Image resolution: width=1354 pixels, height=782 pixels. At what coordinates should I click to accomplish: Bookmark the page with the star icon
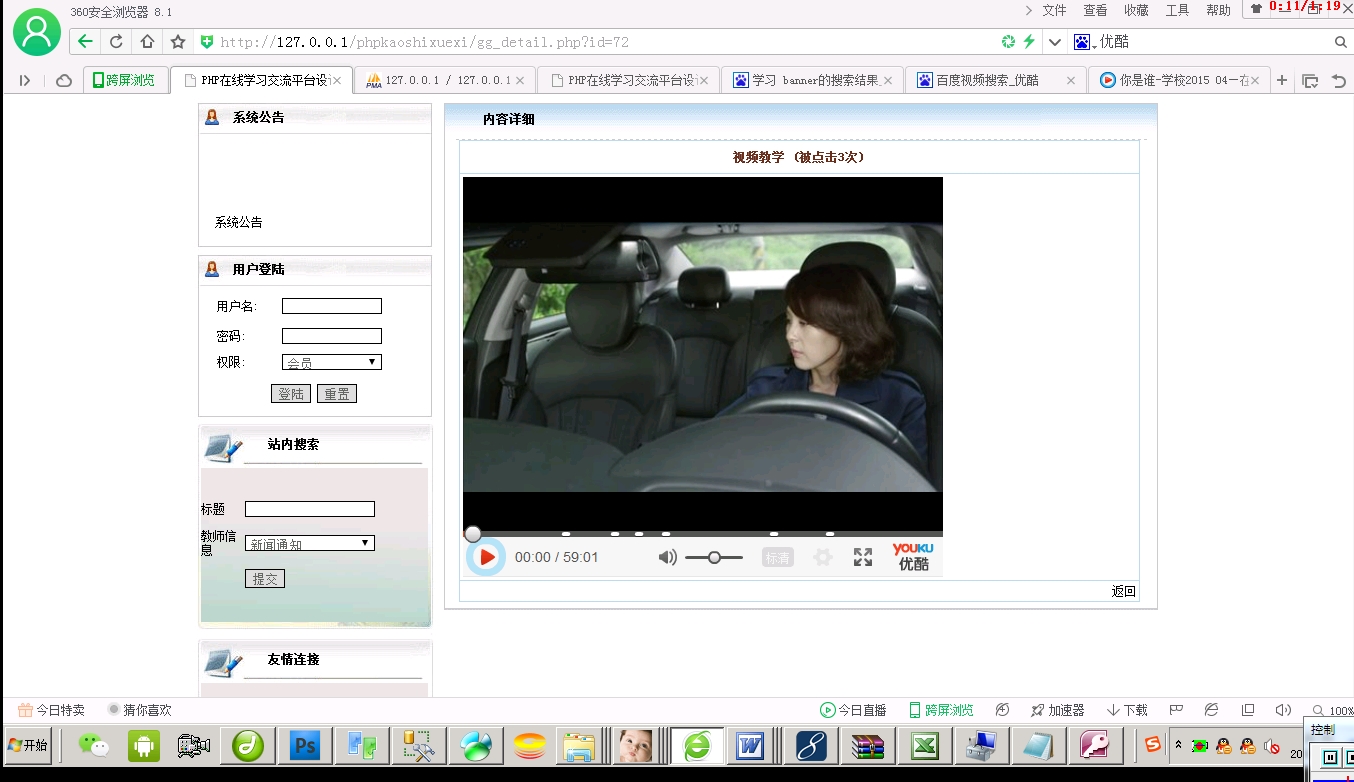(178, 42)
